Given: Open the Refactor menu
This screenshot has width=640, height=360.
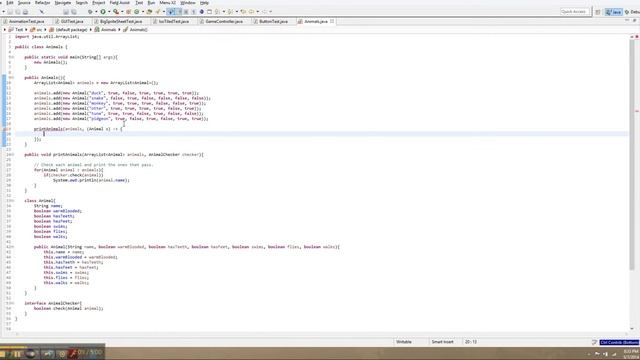Looking at the screenshot, I should 42,3.
